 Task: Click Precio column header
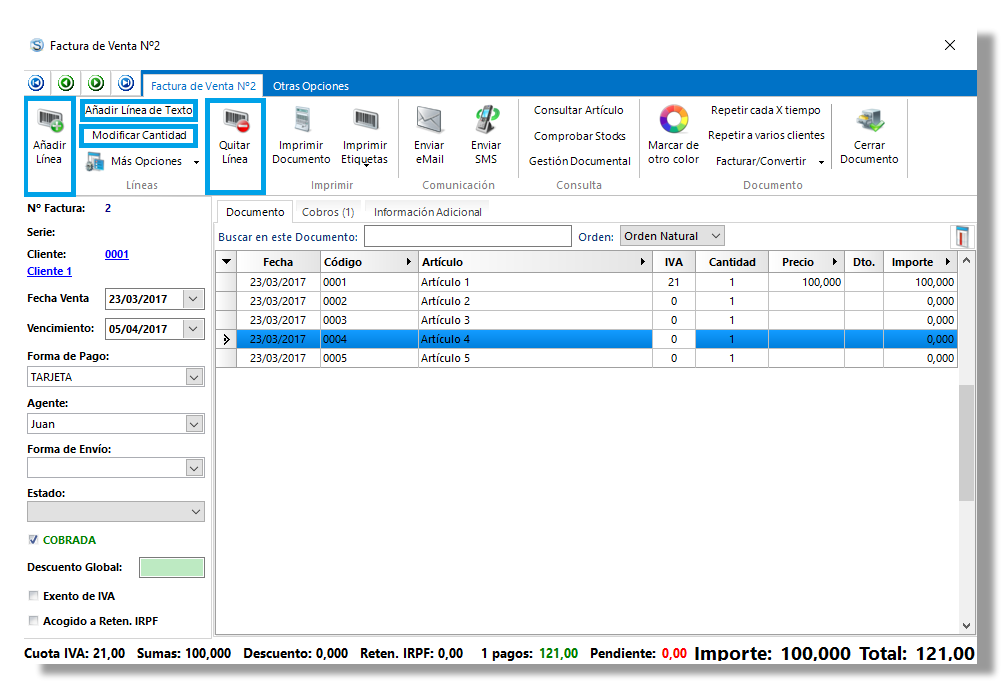coord(806,262)
